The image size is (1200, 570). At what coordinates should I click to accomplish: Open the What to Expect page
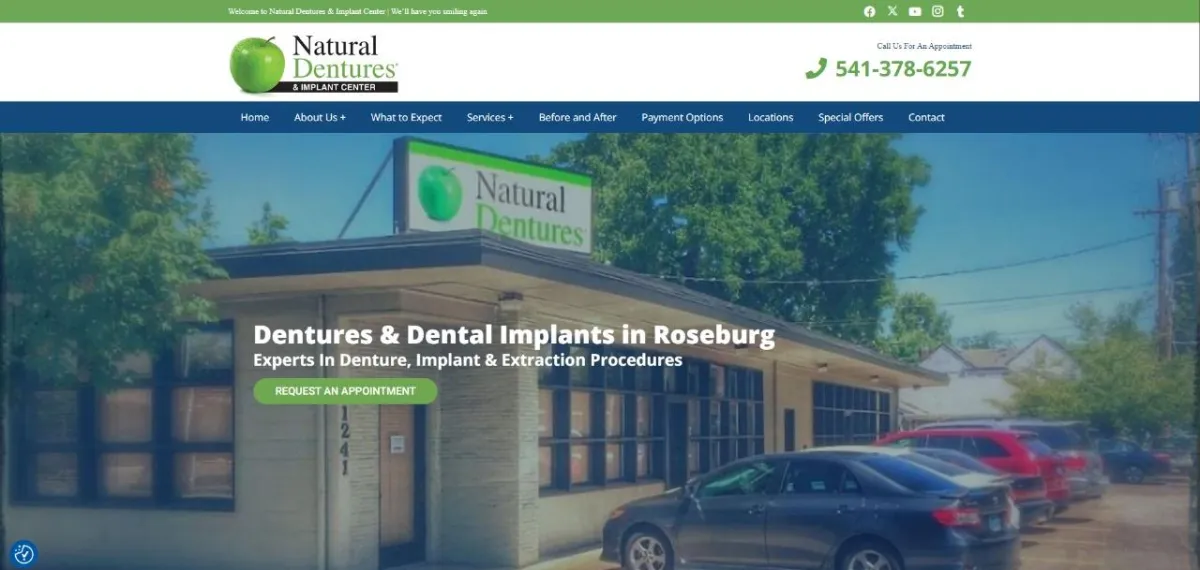point(406,117)
